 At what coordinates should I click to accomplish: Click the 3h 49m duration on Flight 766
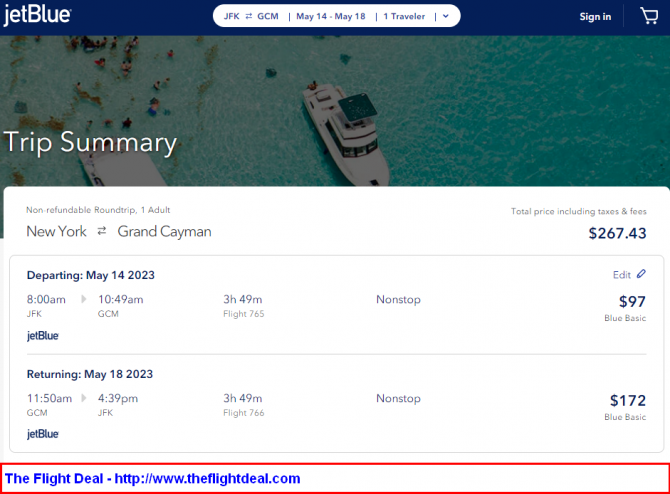(243, 399)
